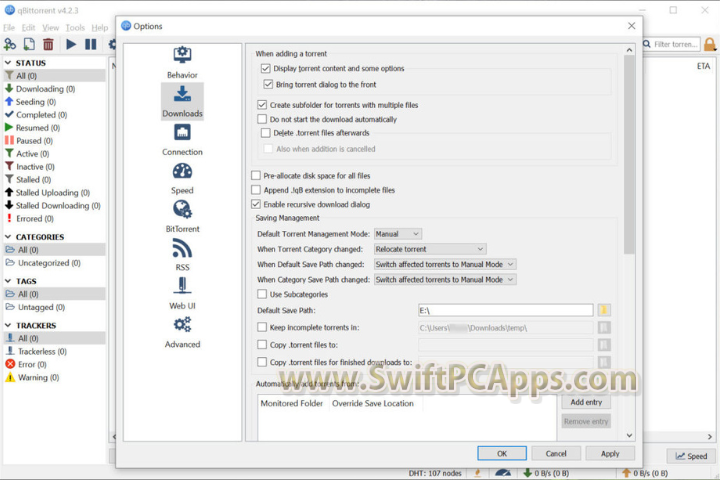Click the lock icon in main window
The height and width of the screenshot is (480, 720).
pos(710,44)
